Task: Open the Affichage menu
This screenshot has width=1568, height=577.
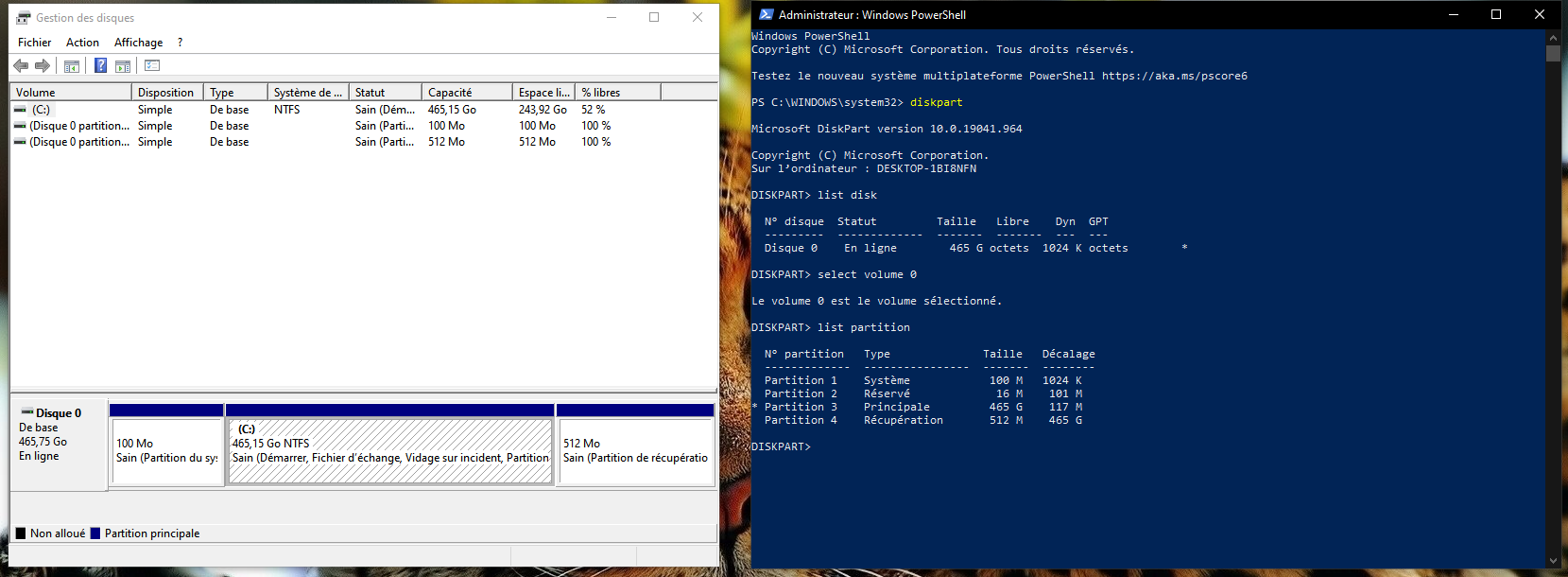Action: click(x=138, y=43)
